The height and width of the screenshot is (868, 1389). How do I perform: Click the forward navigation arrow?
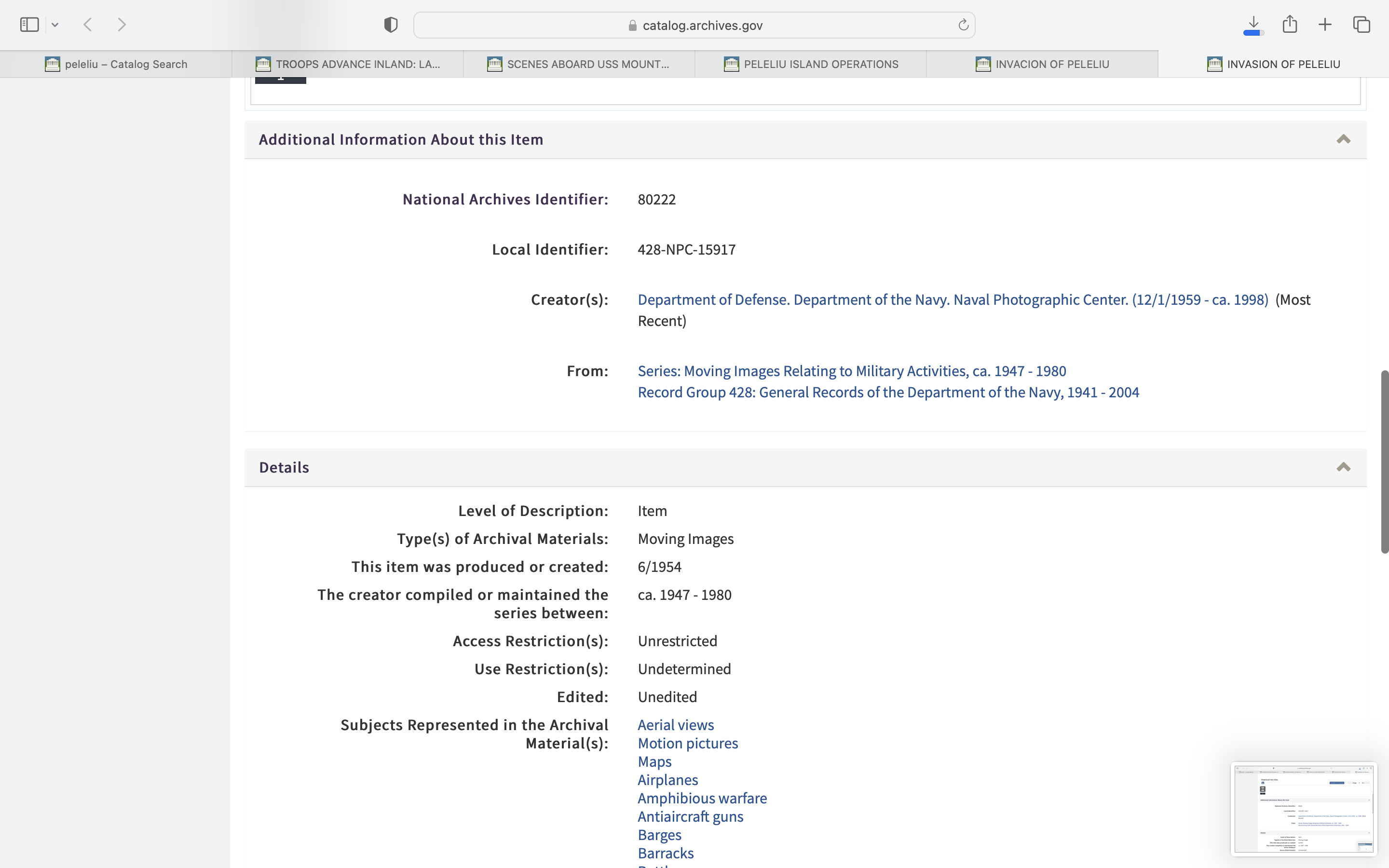(122, 25)
